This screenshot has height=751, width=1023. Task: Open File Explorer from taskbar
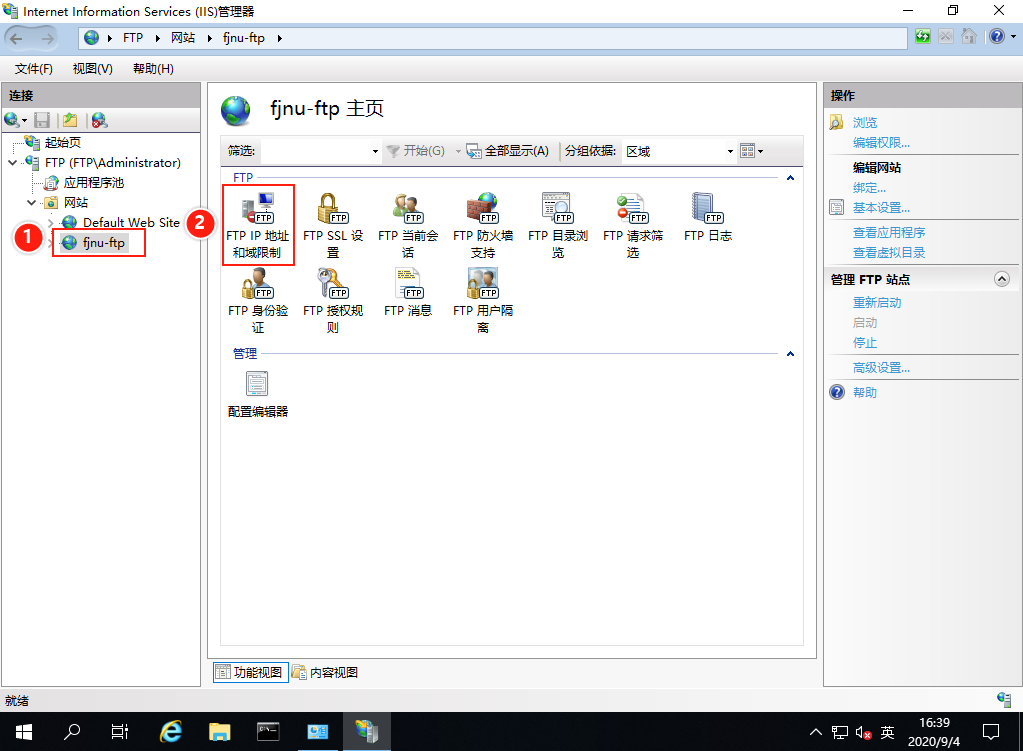pyautogui.click(x=220, y=732)
